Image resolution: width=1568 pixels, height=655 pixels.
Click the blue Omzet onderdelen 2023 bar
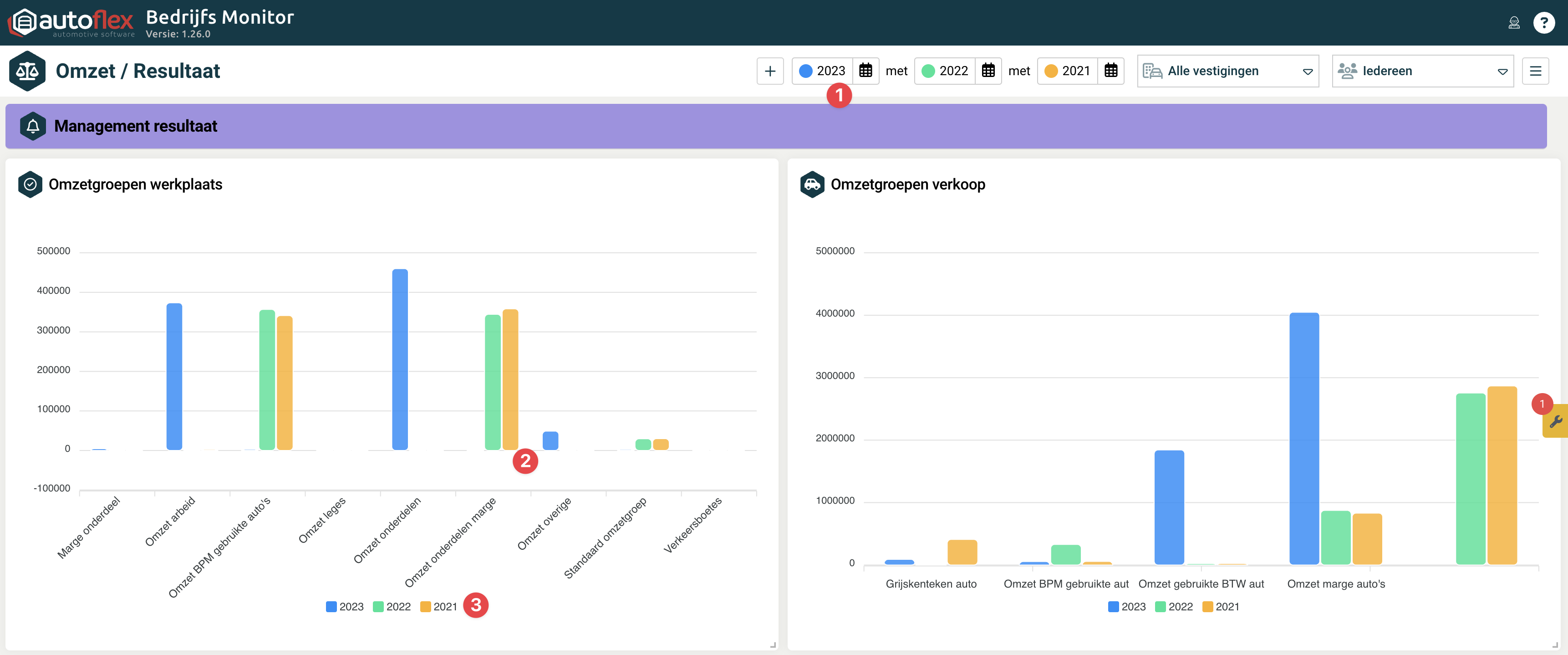pyautogui.click(x=400, y=359)
